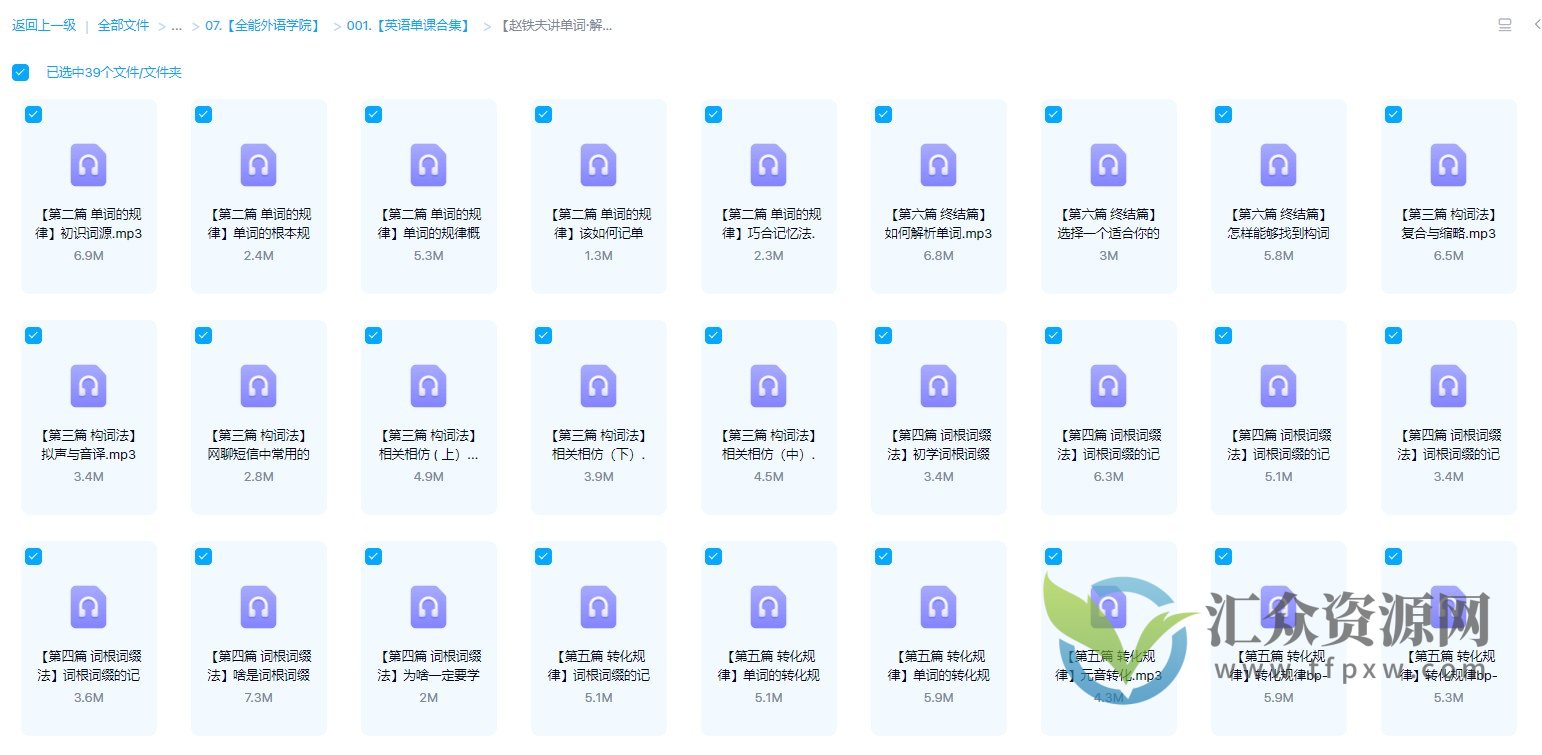This screenshot has width=1542, height=755.
Task: Open the audio icon for 复合与缩略.mp3
Action: point(1448,165)
